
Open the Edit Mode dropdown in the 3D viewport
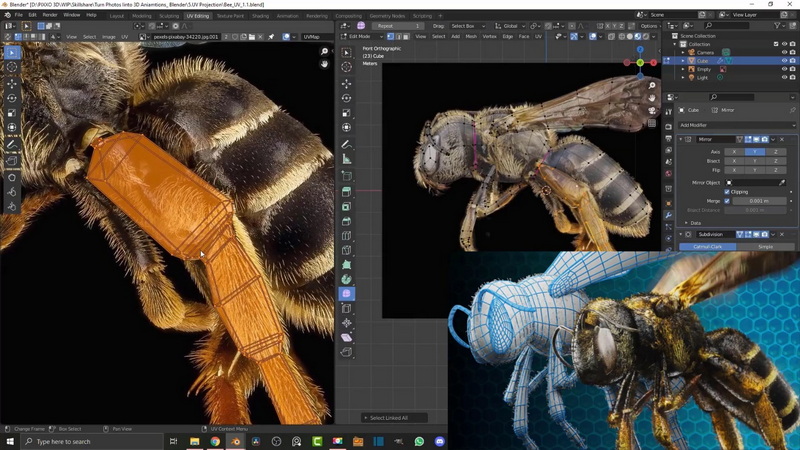[362, 36]
